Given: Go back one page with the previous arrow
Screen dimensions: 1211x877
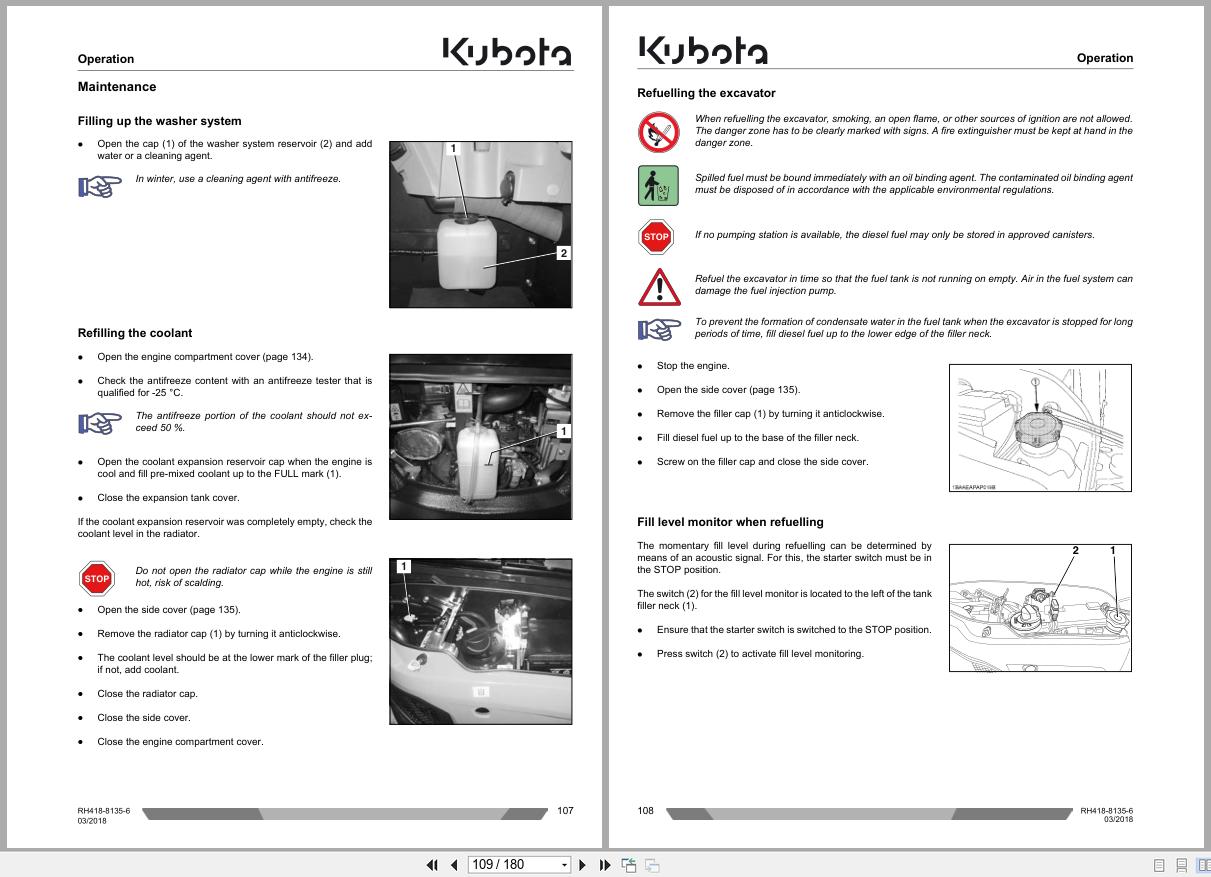Looking at the screenshot, I should pyautogui.click(x=455, y=864).
